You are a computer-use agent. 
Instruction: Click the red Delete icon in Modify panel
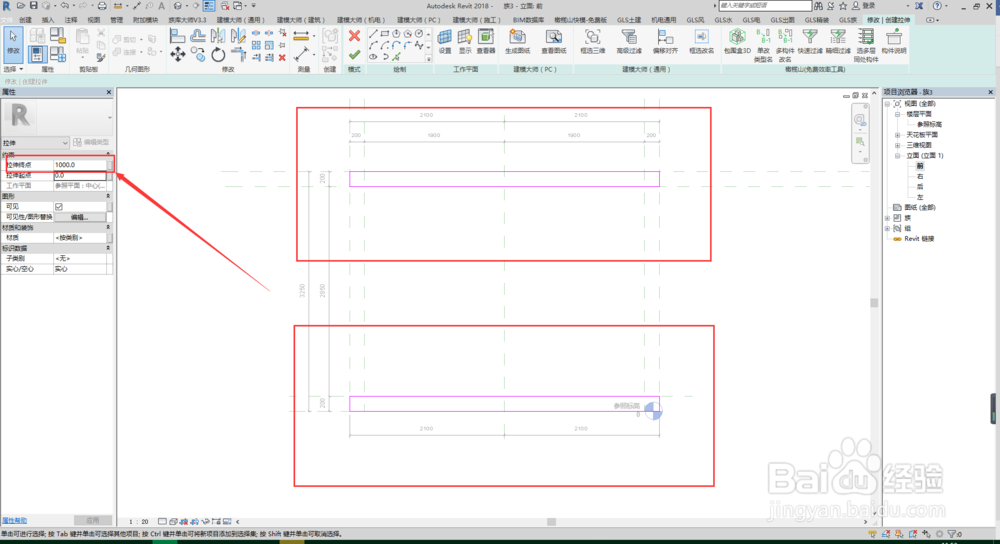click(x=282, y=57)
